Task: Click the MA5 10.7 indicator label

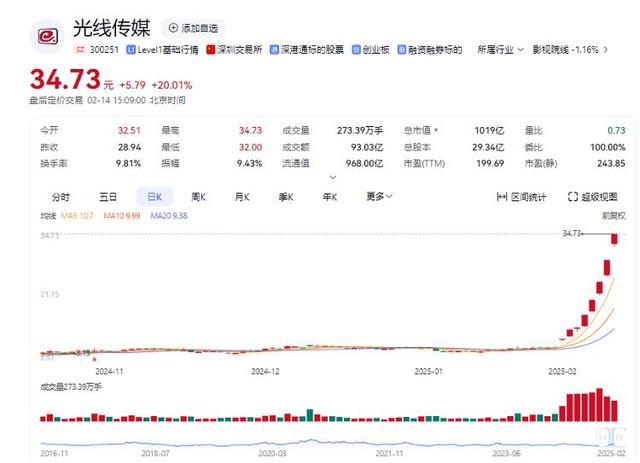Action: (x=77, y=216)
